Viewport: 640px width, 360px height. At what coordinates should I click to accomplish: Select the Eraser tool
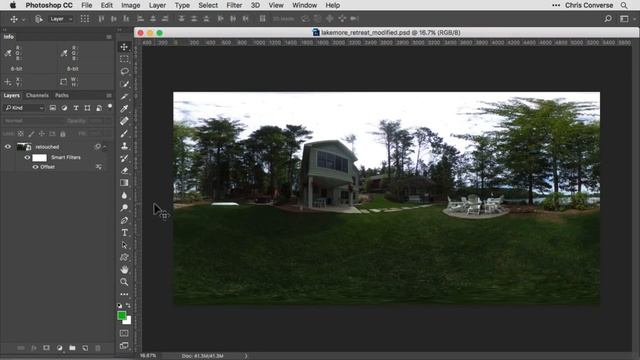pos(124,171)
